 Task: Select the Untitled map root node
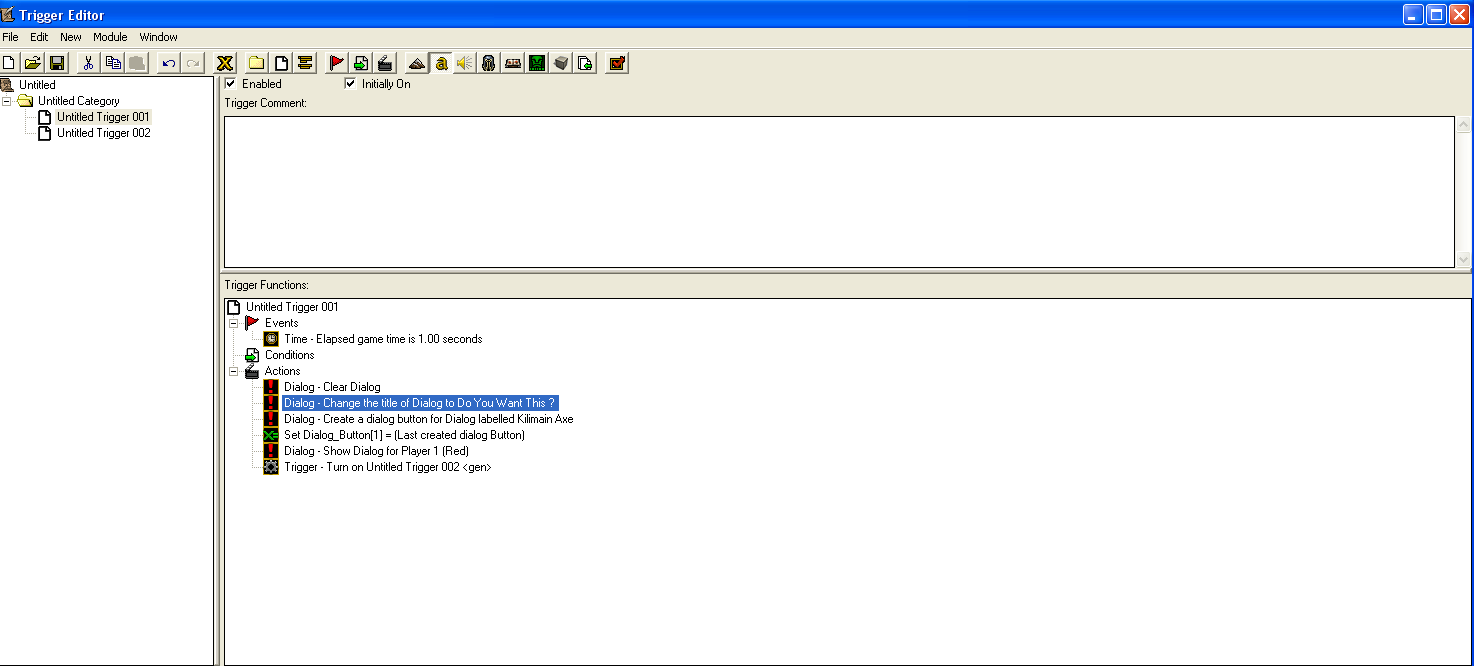37,85
